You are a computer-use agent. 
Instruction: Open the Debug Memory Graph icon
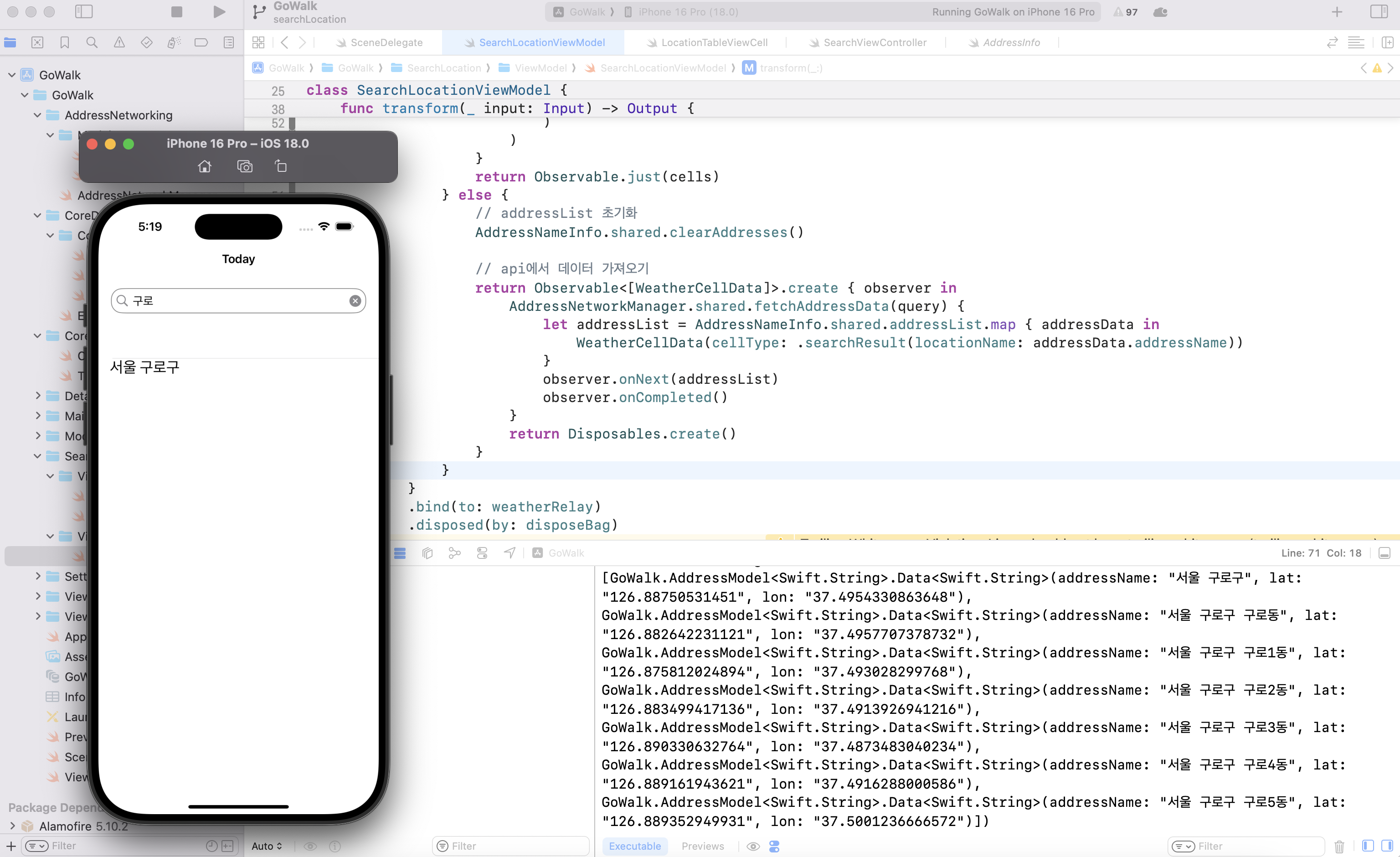tap(454, 553)
